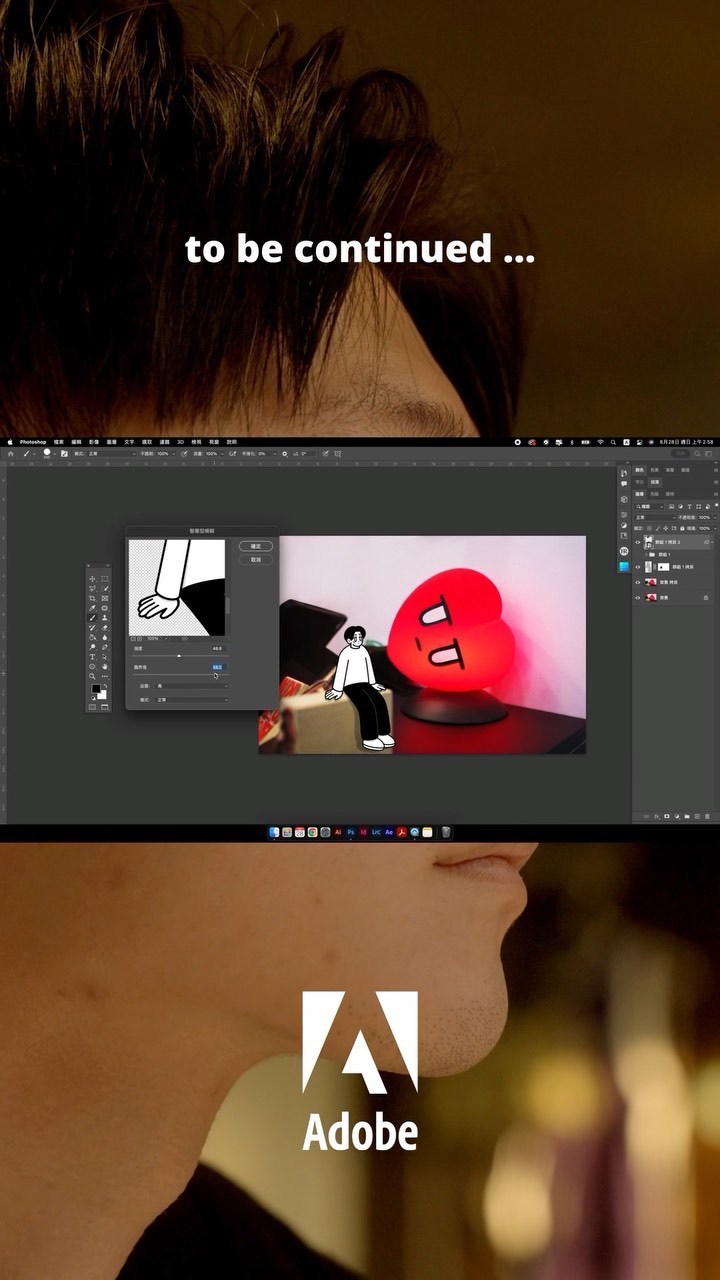Toggle eye icon of the masked layer
Screen dimensions: 720x1280
638,567
